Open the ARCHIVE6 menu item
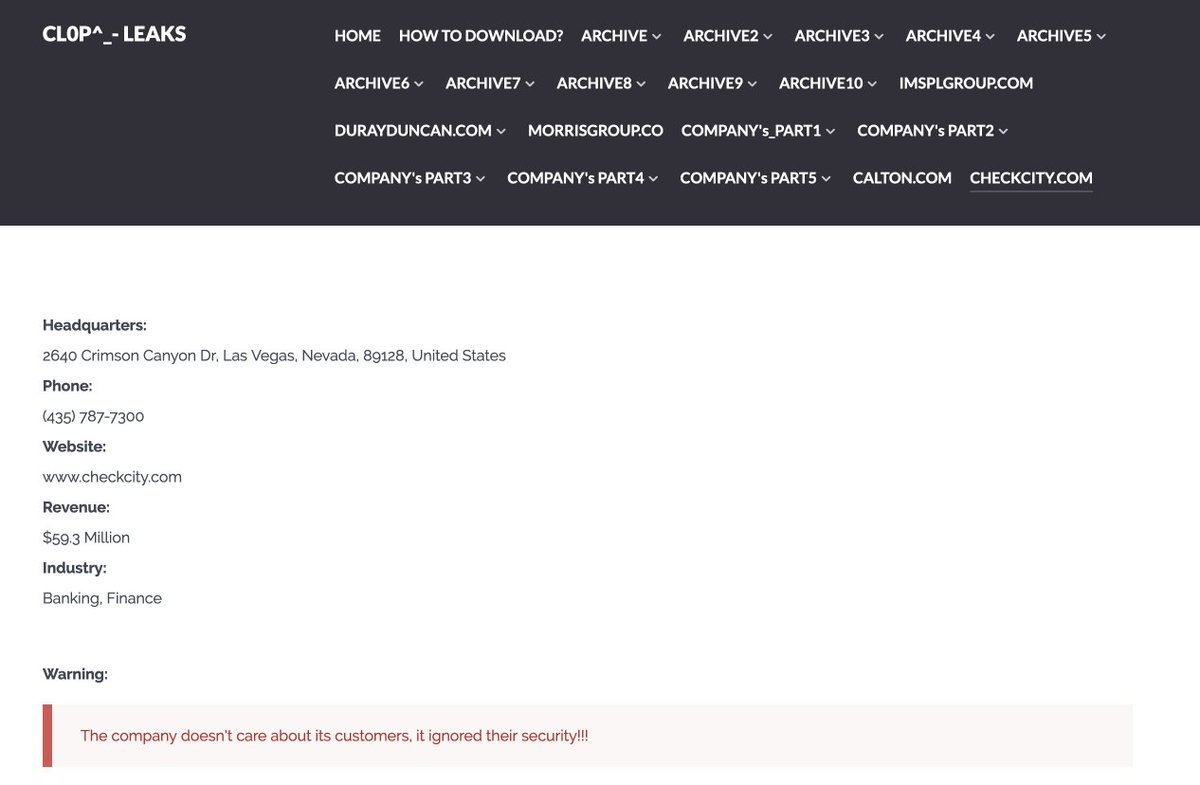The width and height of the screenshot is (1200, 785). click(x=372, y=83)
